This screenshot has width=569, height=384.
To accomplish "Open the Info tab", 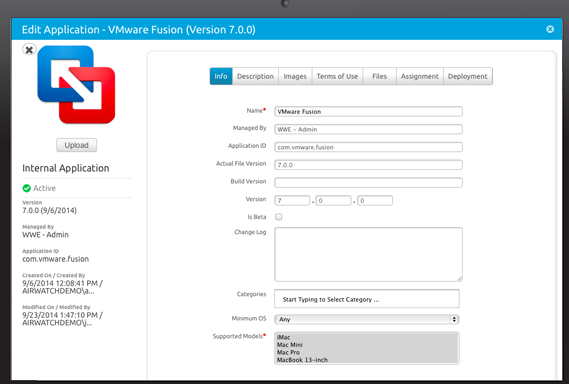I will click(221, 76).
